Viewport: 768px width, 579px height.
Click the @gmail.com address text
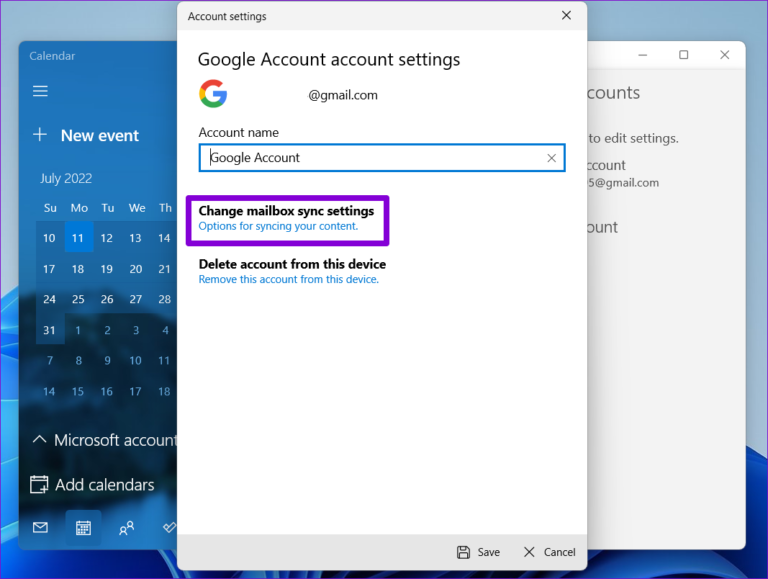point(343,95)
